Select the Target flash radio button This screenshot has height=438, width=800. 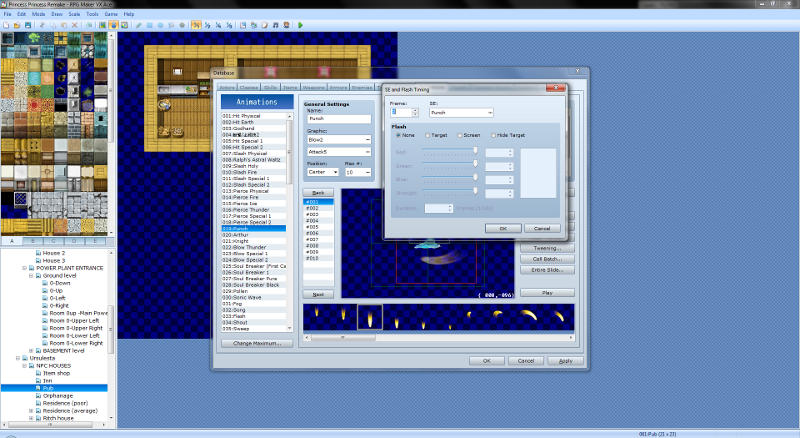pyautogui.click(x=428, y=135)
